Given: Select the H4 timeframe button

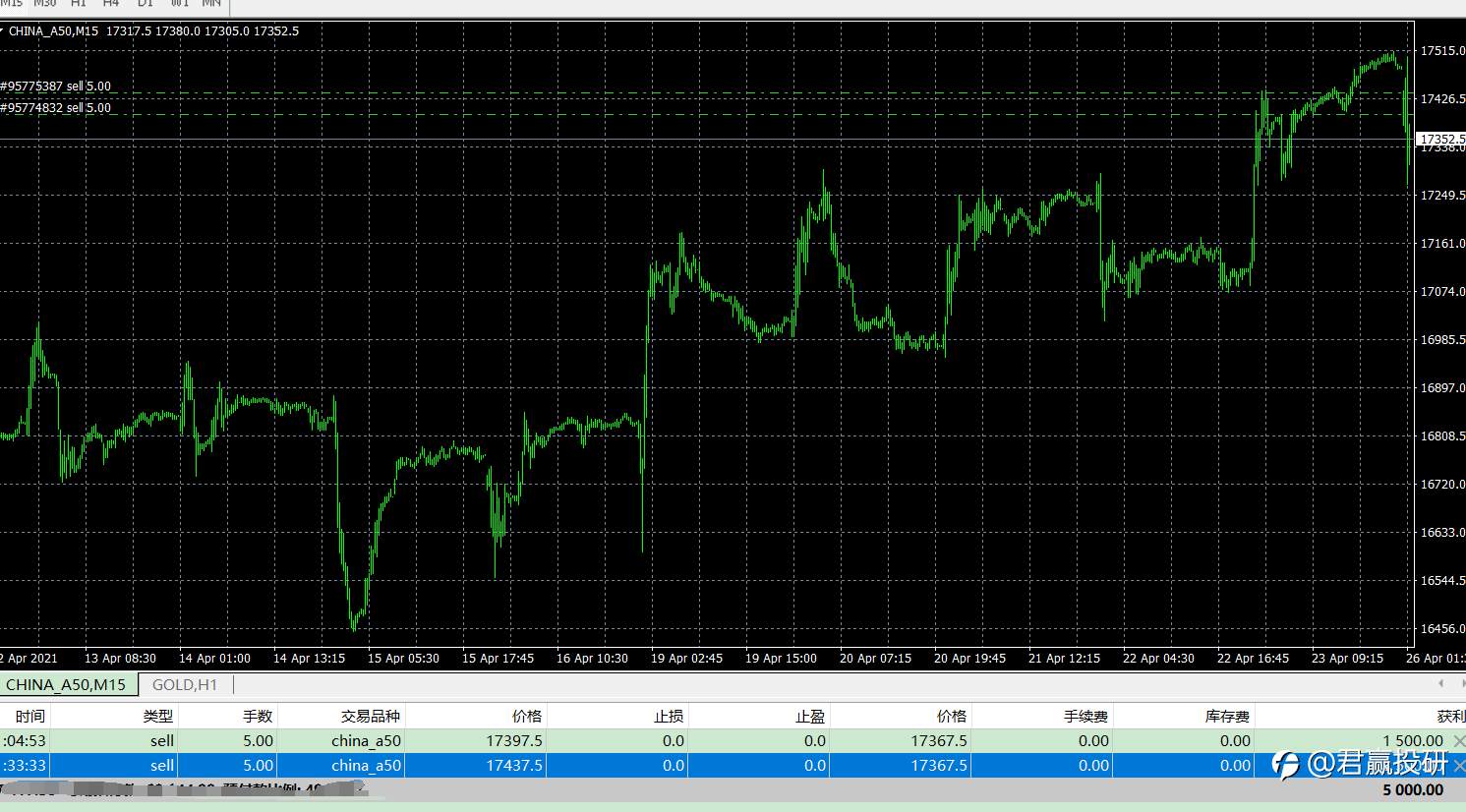Looking at the screenshot, I should 111,4.
